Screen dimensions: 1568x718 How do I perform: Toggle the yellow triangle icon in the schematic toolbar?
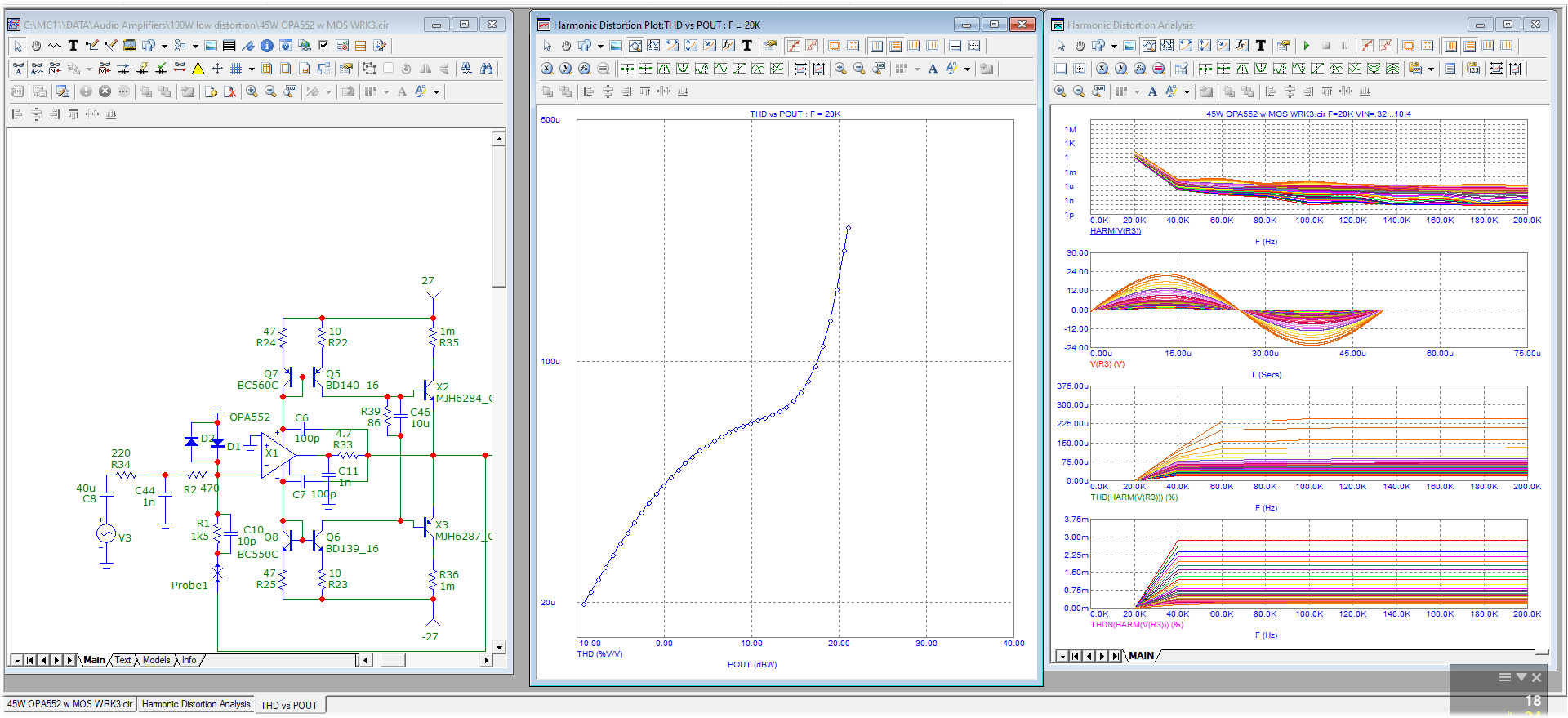point(198,69)
